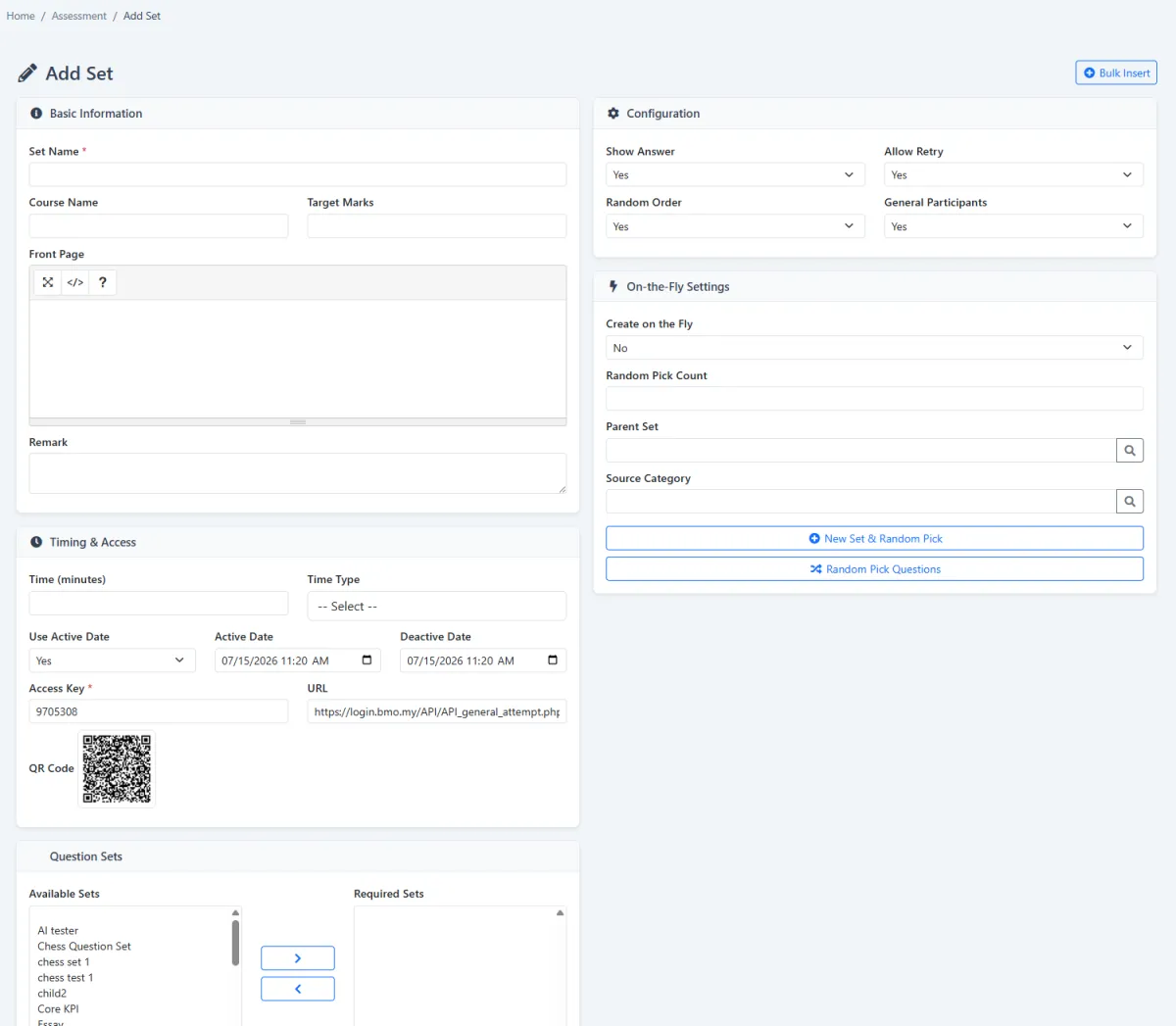Open the Allow Retry dropdown
This screenshot has height=1026, width=1176.
(x=1013, y=174)
